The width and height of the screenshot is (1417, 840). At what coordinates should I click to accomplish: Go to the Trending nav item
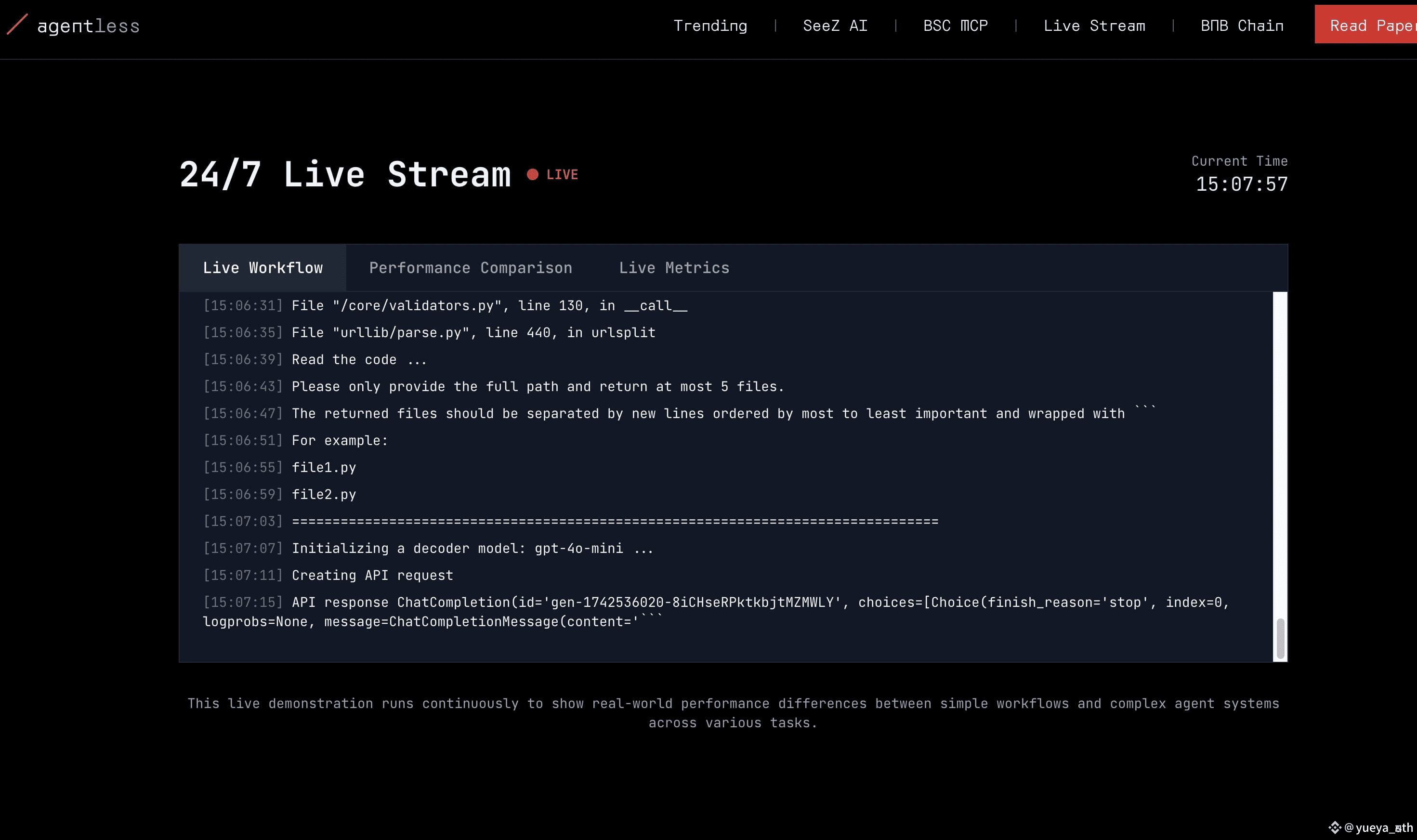coord(710,26)
